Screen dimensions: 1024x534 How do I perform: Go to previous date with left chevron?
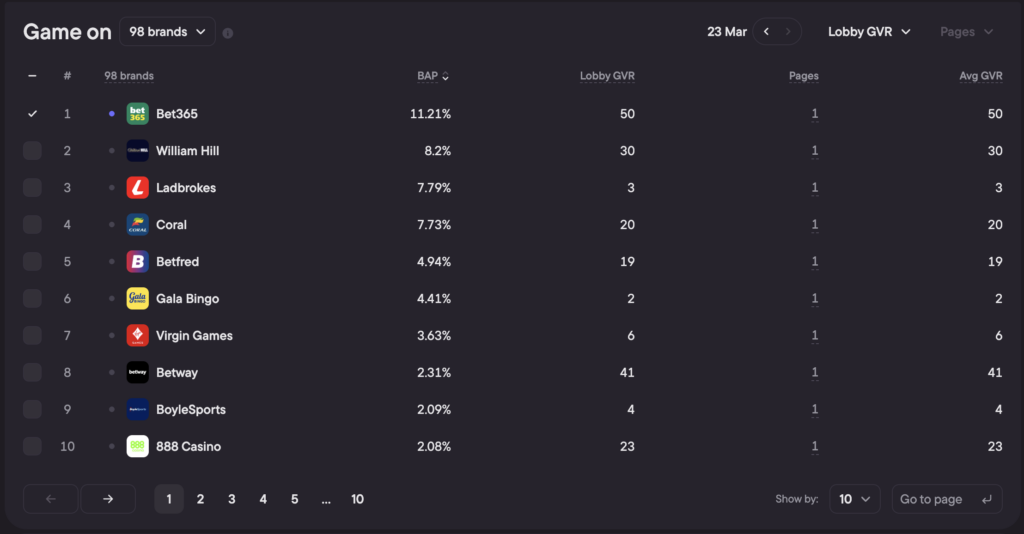click(x=766, y=32)
